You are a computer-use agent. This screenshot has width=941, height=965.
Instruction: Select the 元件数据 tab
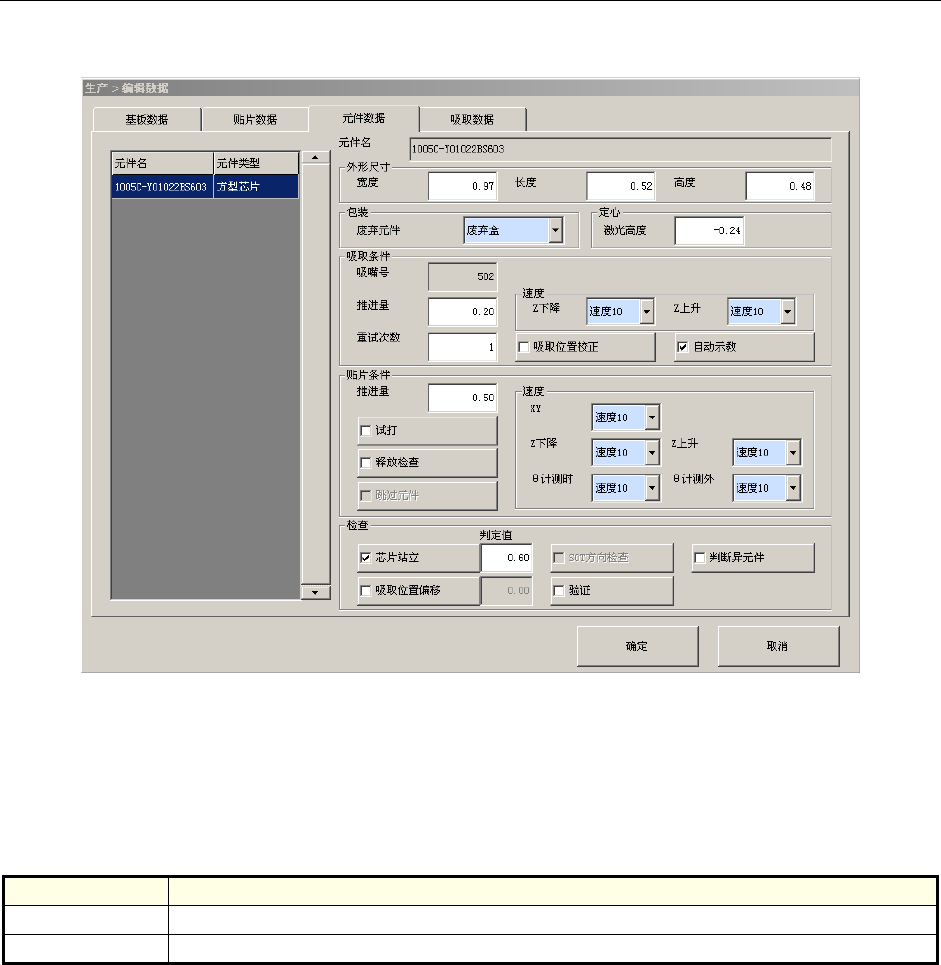(x=364, y=118)
